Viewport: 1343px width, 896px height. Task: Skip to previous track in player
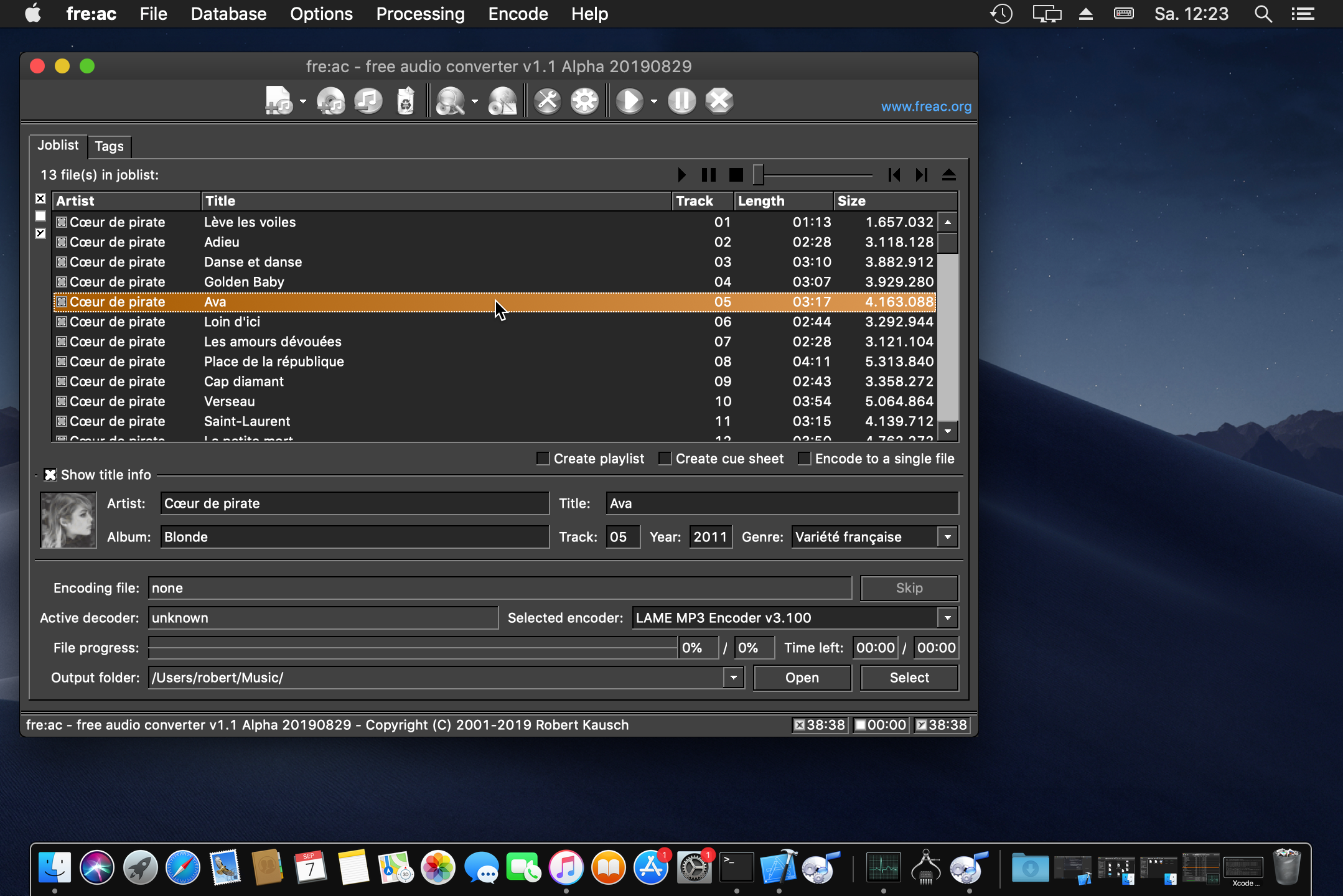click(x=894, y=175)
